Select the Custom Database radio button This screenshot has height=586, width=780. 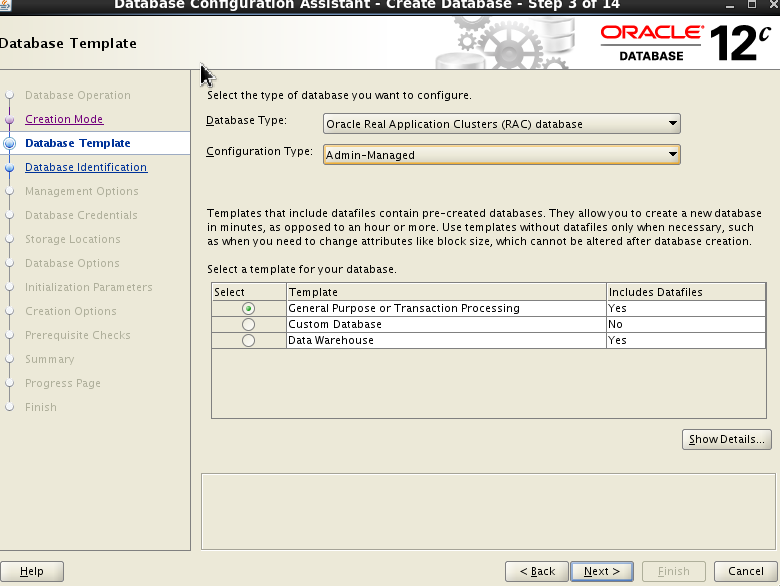248,324
